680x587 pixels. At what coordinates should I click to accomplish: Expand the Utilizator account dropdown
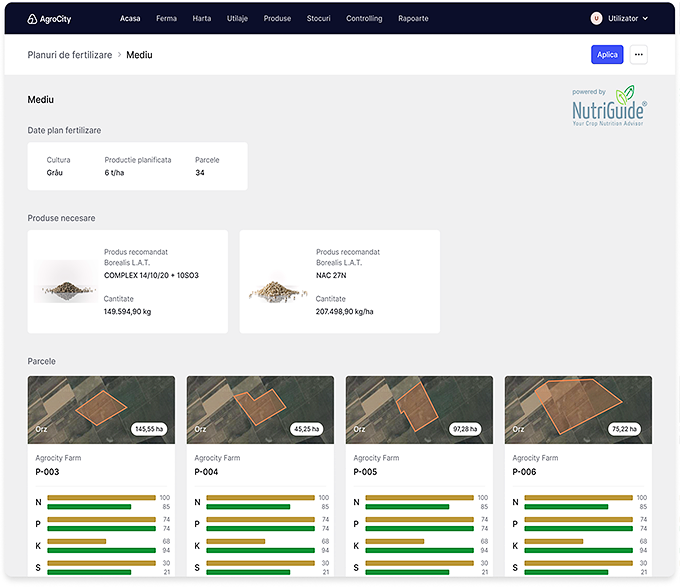(645, 18)
